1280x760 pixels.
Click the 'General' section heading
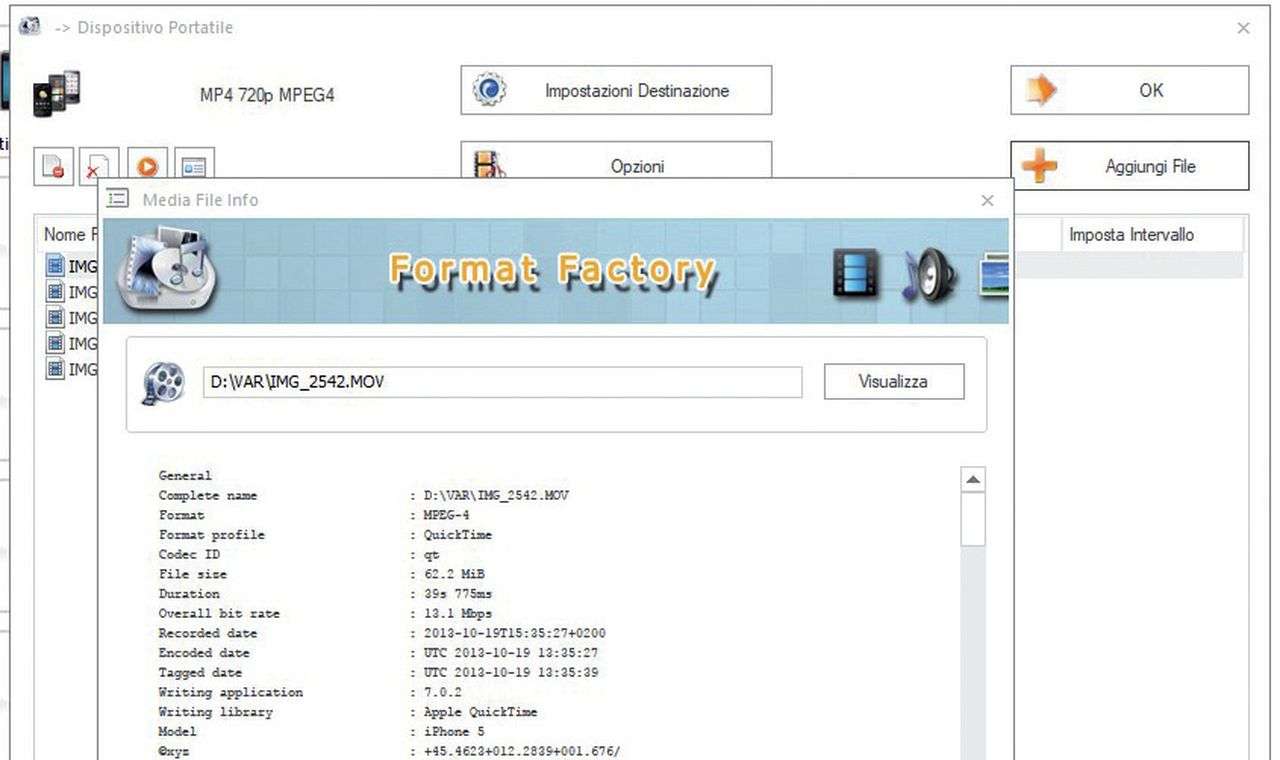[185, 476]
